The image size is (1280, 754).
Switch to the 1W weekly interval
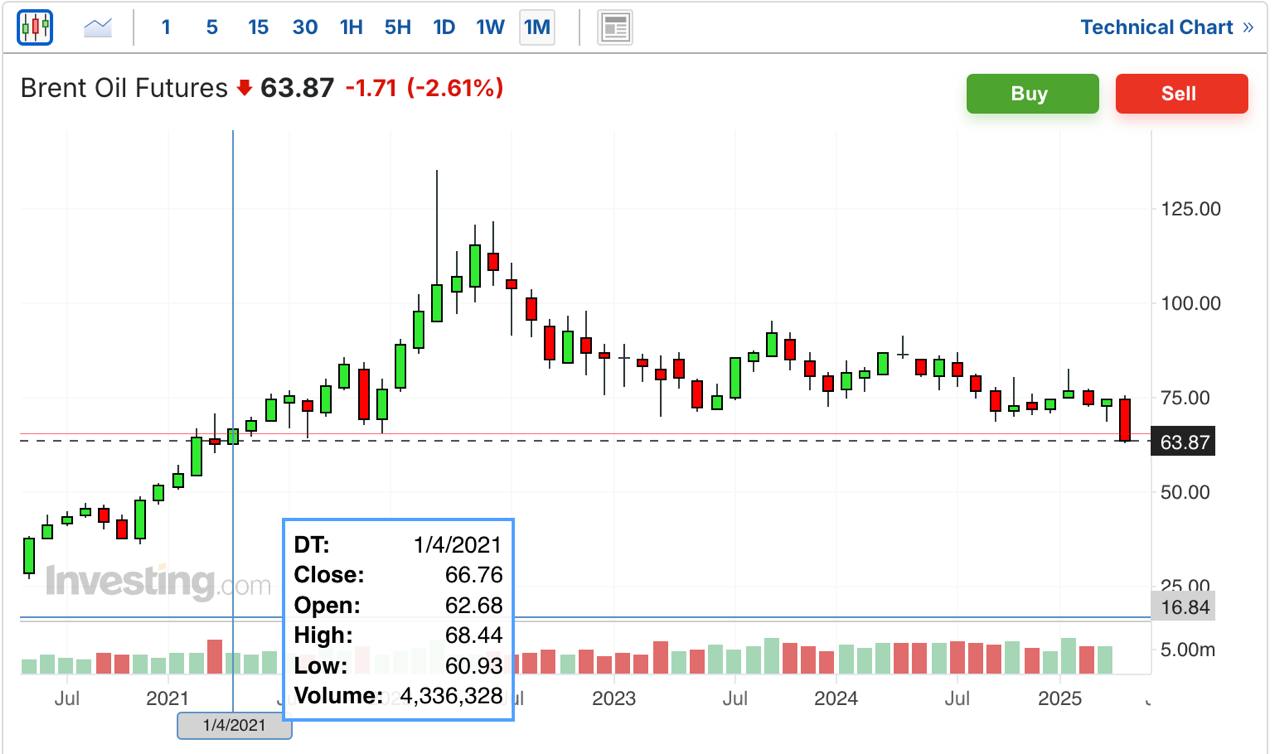[490, 27]
